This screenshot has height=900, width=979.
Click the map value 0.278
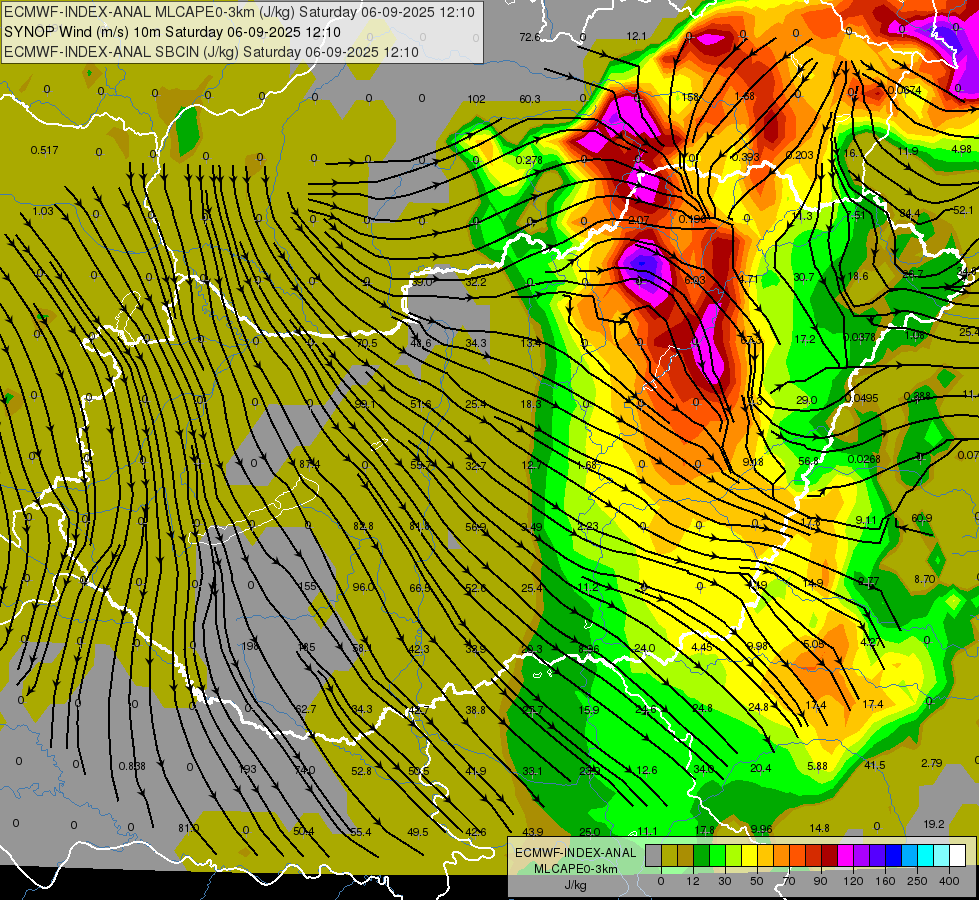(x=529, y=160)
